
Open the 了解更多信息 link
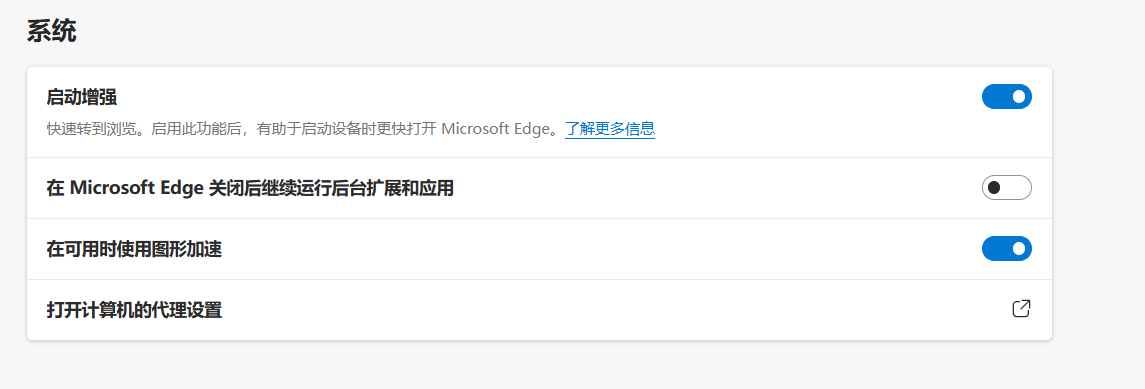610,130
